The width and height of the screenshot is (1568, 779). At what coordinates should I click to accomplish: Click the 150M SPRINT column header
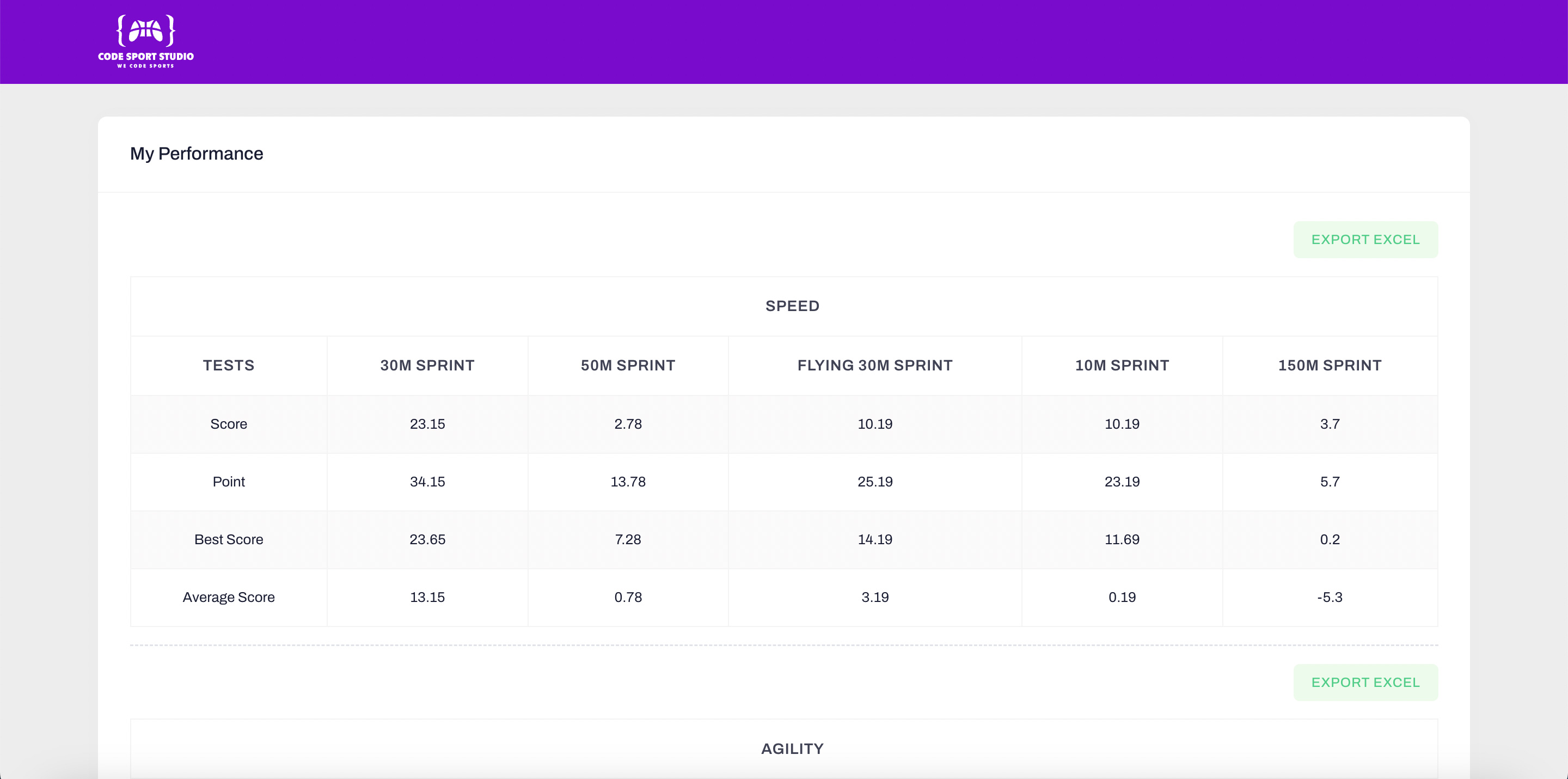tap(1330, 366)
